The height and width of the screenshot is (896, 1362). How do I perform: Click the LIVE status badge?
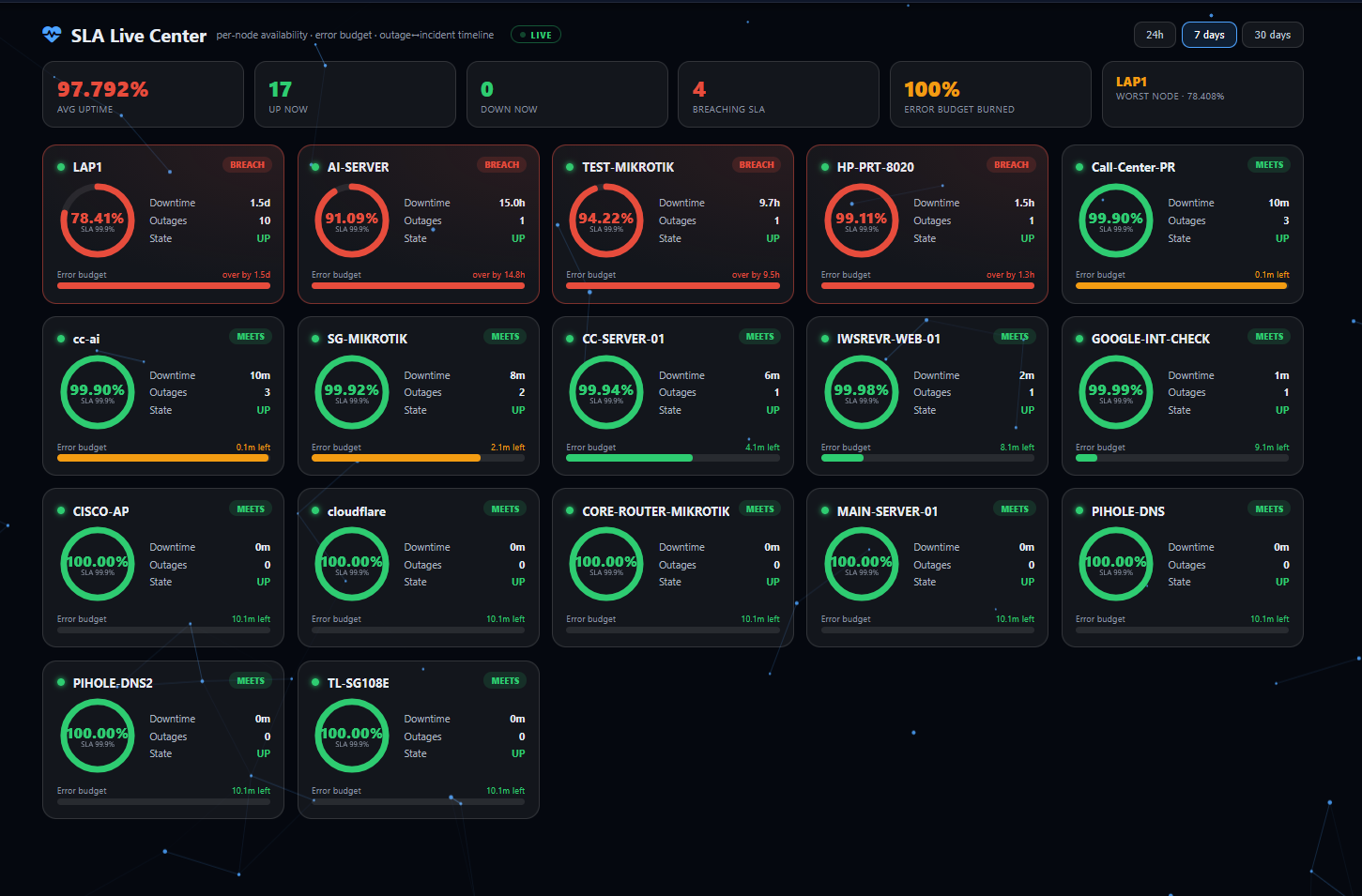click(536, 35)
